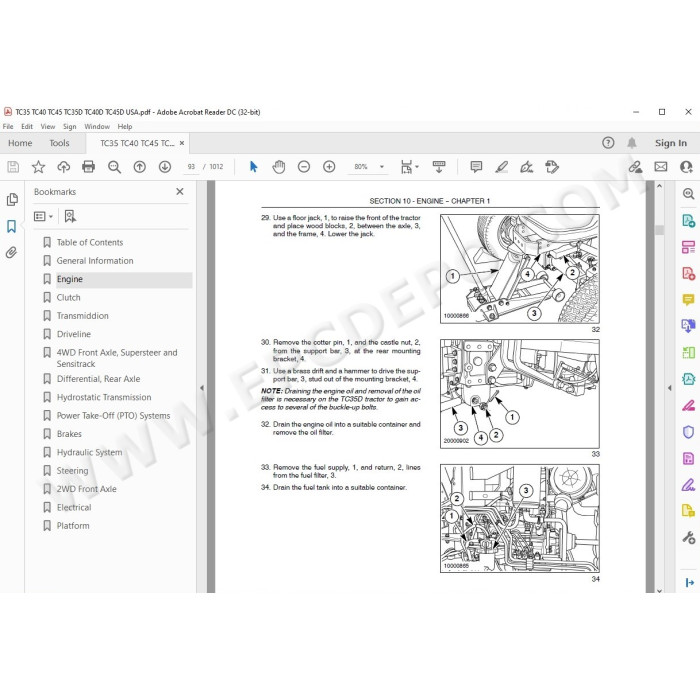Click the share with user account icon
The height and width of the screenshot is (700, 700).
(686, 167)
